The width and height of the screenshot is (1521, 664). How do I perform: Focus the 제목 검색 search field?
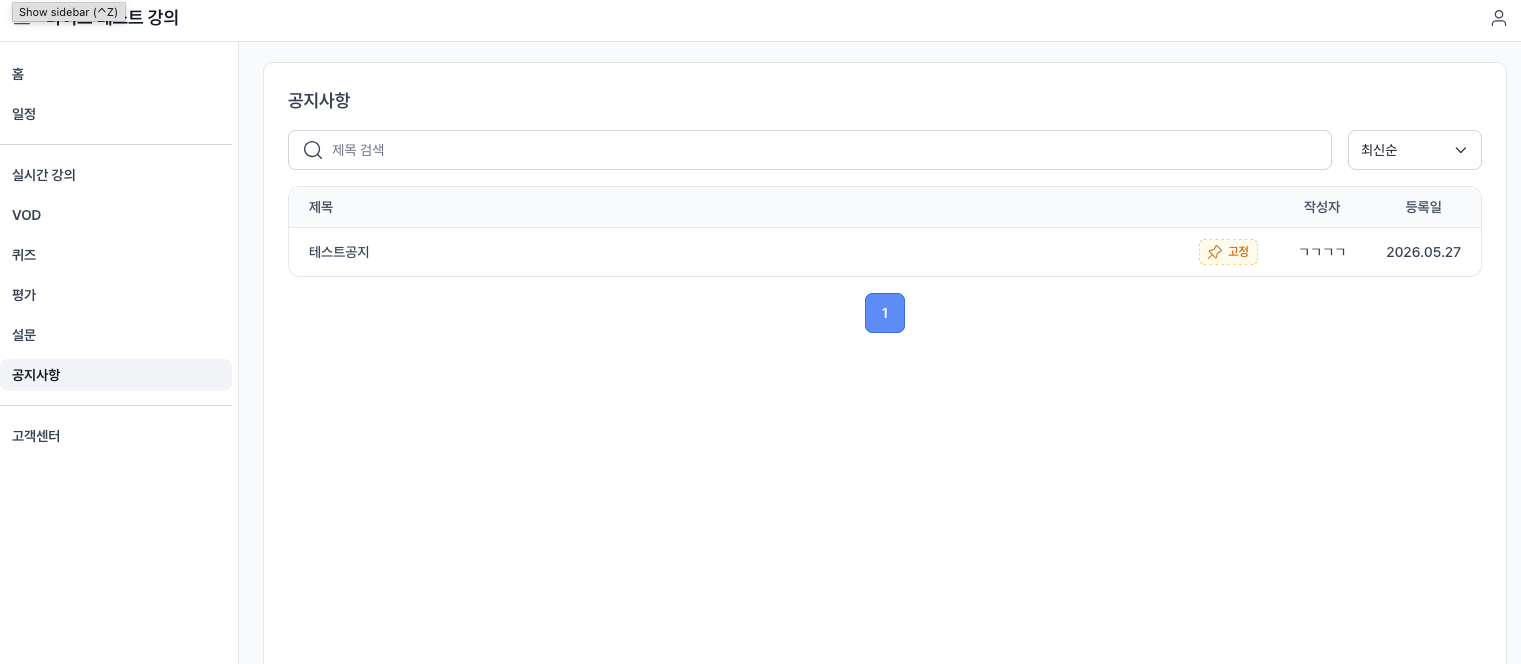[x=809, y=150]
